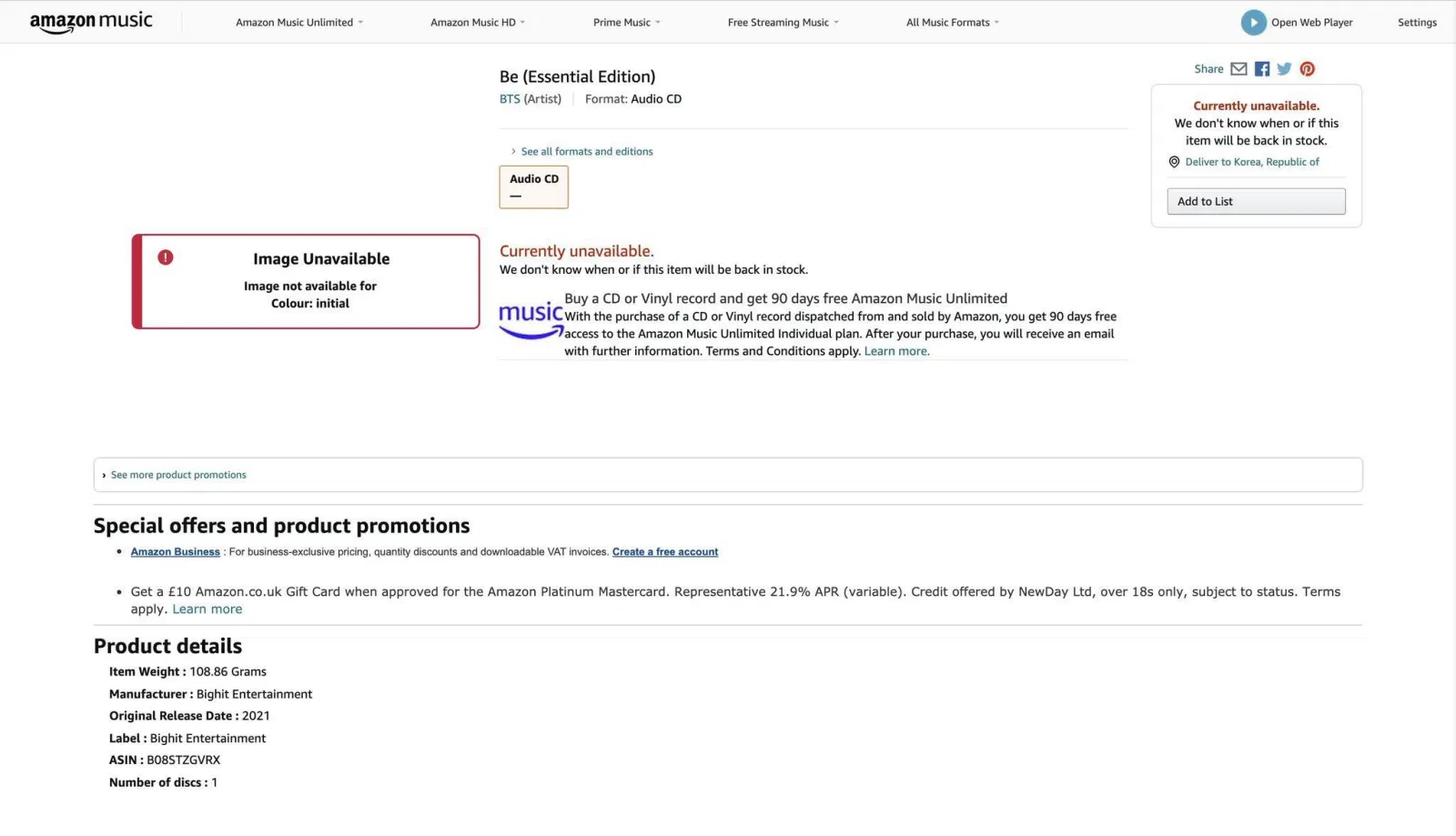The height and width of the screenshot is (836, 1456).
Task: Click Learn more about Music Unlimited terms
Action: click(x=895, y=350)
